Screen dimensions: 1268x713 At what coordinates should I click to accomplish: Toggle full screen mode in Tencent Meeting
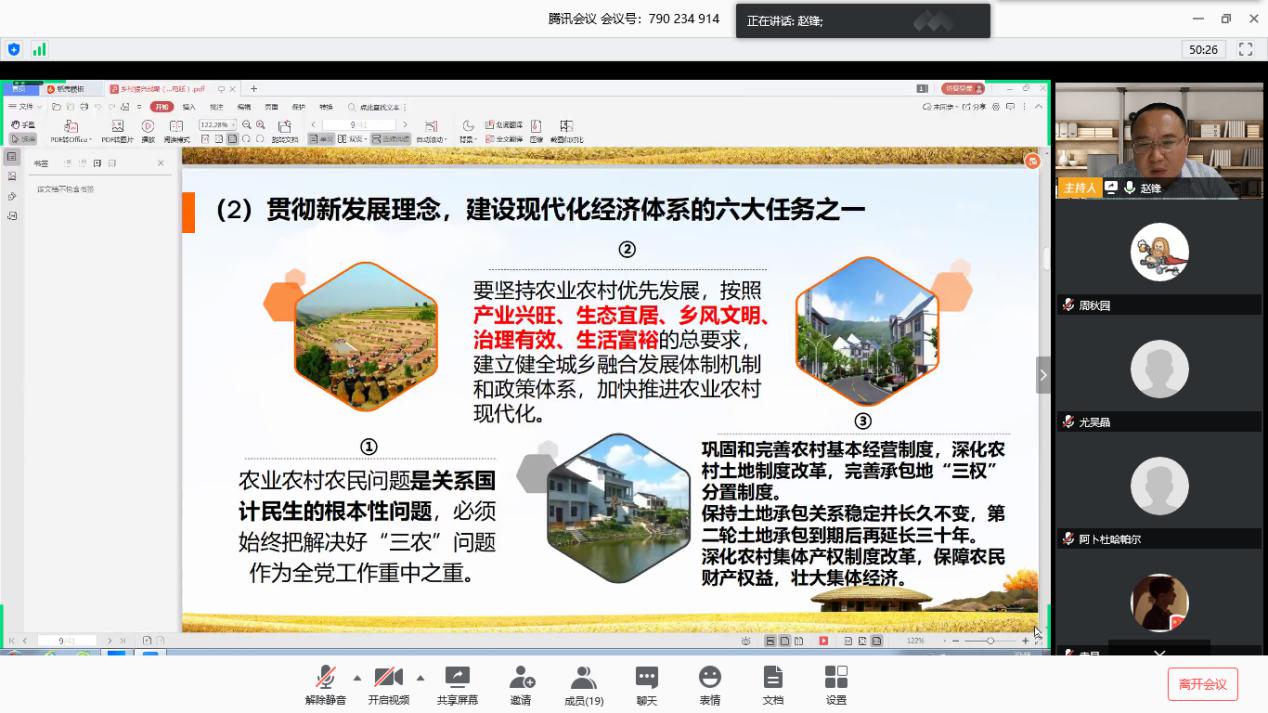tap(1246, 49)
